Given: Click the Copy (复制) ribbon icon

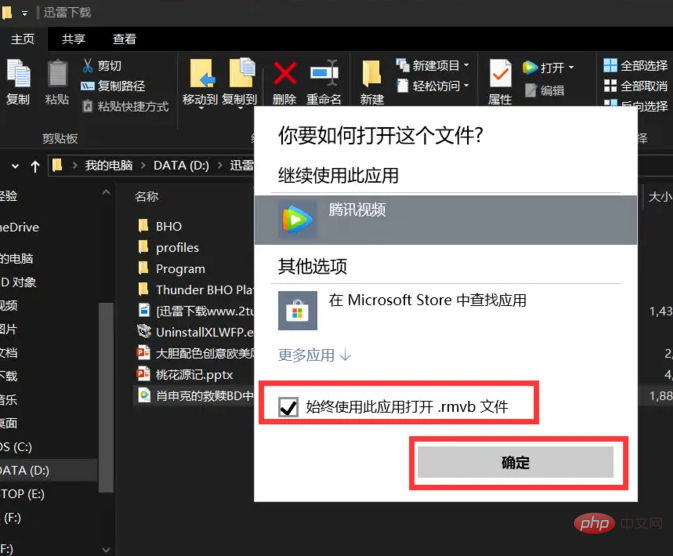Looking at the screenshot, I should [18, 73].
